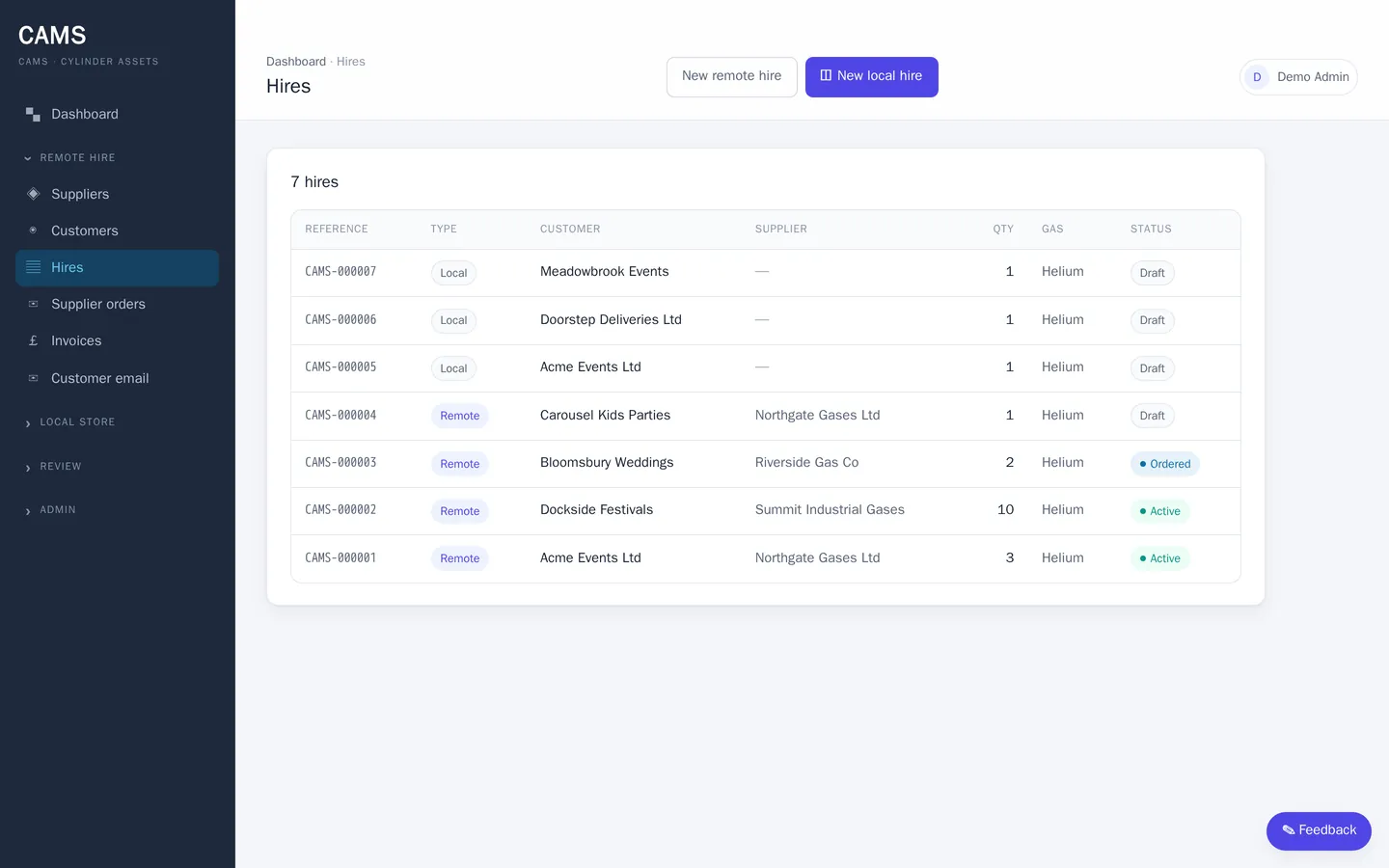Open hire reference CAMS-000006
Screen dimensions: 1389x868
(x=340, y=319)
